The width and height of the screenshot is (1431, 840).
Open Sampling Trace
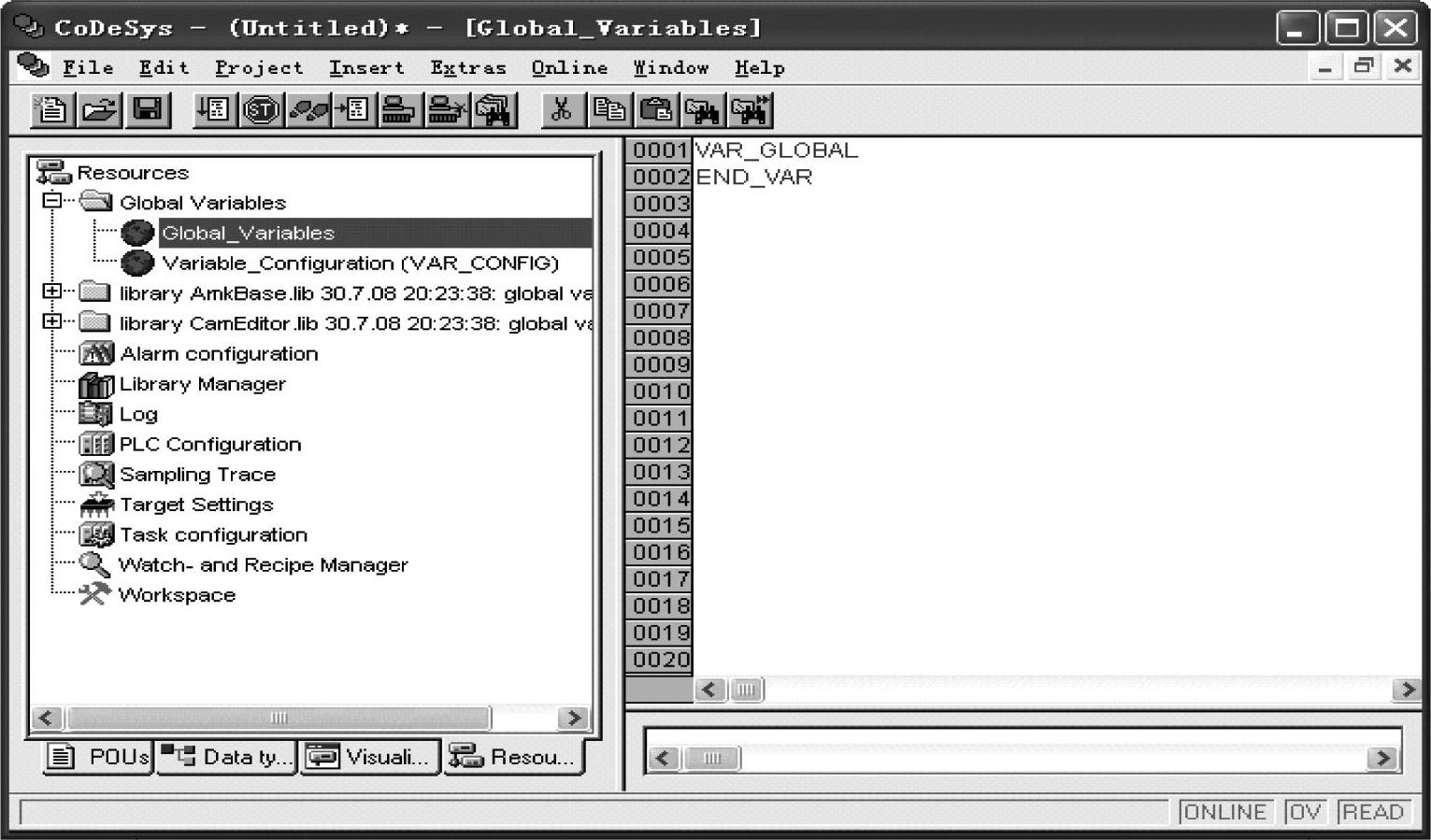coord(197,475)
